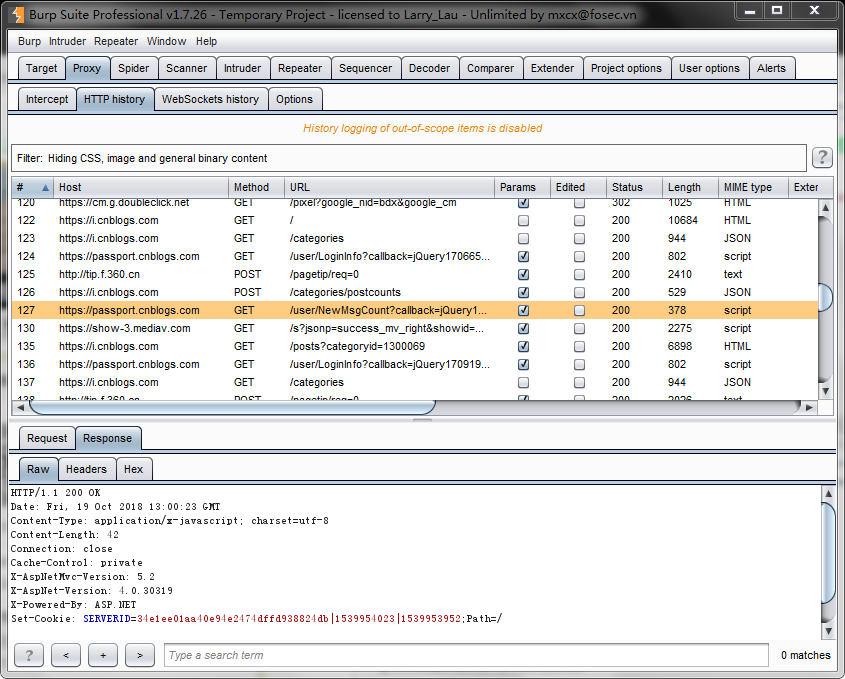The image size is (845, 679).
Task: Toggle Params checkbox for request 127
Action: pyautogui.click(x=523, y=310)
